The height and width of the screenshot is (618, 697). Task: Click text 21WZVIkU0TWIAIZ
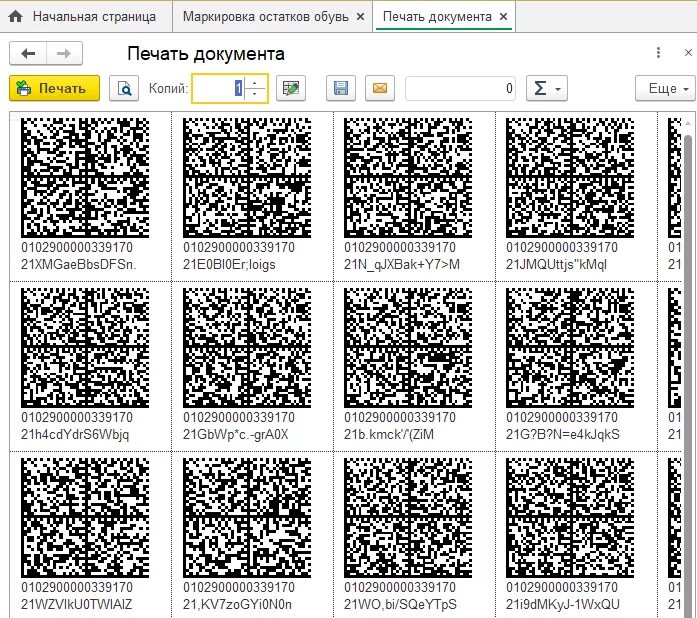coord(76,604)
